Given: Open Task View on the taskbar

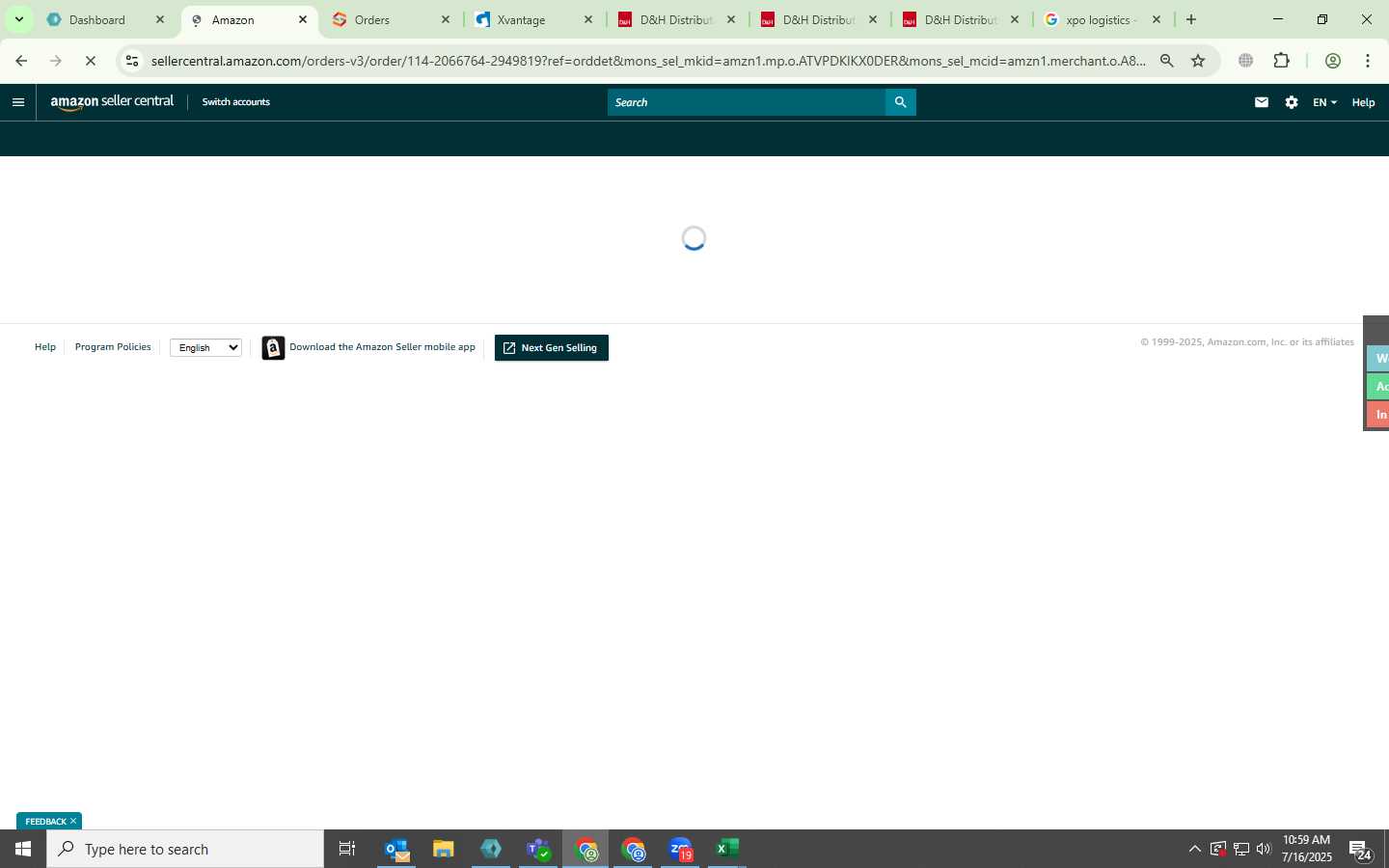Looking at the screenshot, I should pyautogui.click(x=347, y=849).
